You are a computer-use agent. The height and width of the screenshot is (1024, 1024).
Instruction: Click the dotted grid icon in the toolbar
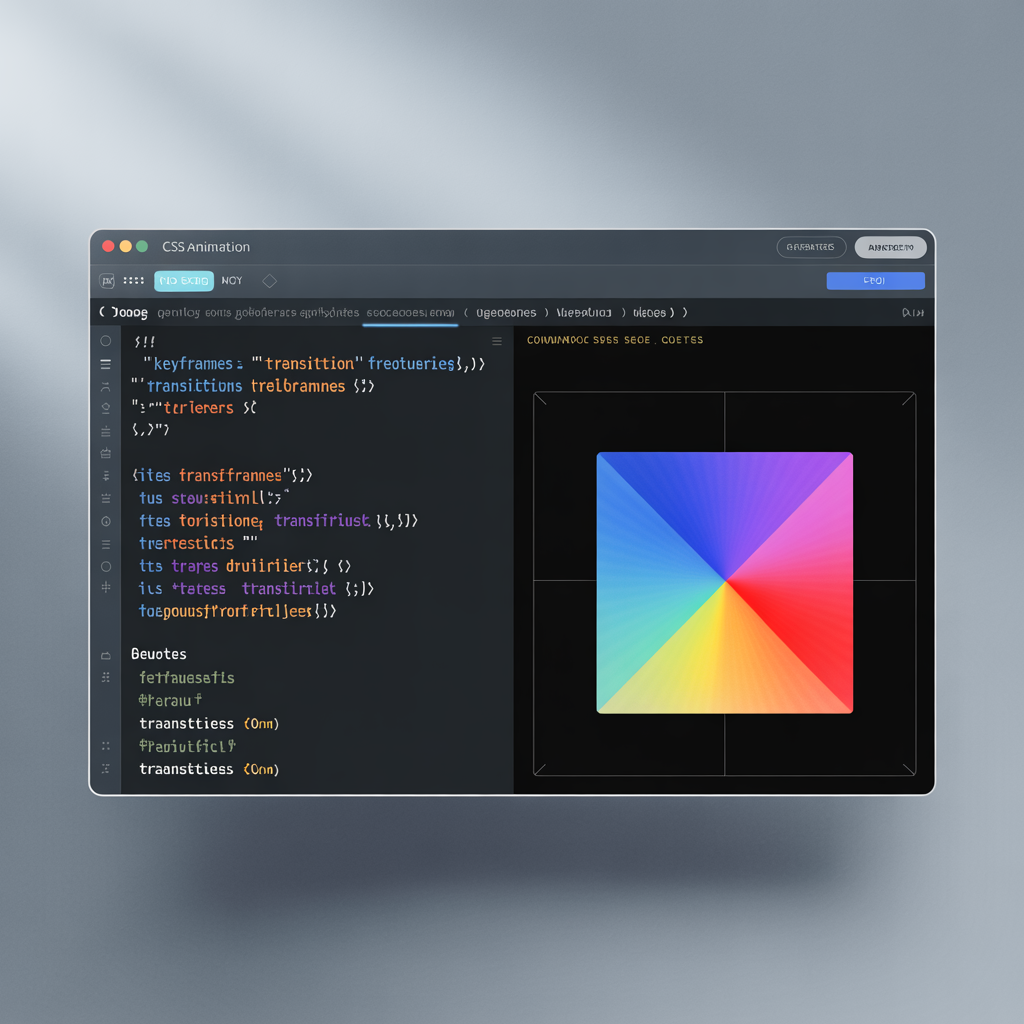[x=134, y=281]
